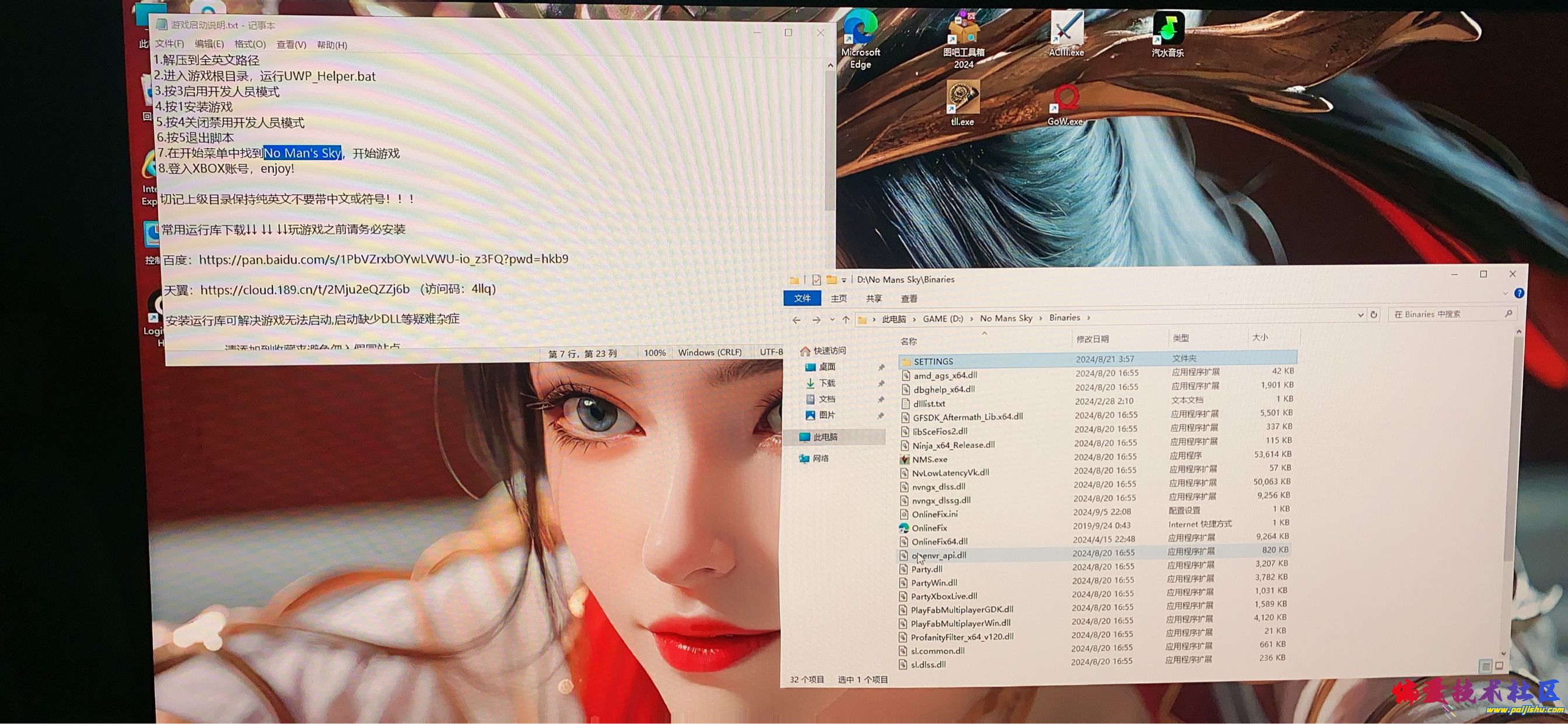Screen dimensions: 1568x724
Task: Expand the Explorer ribbon chevron
Action: click(x=1506, y=293)
